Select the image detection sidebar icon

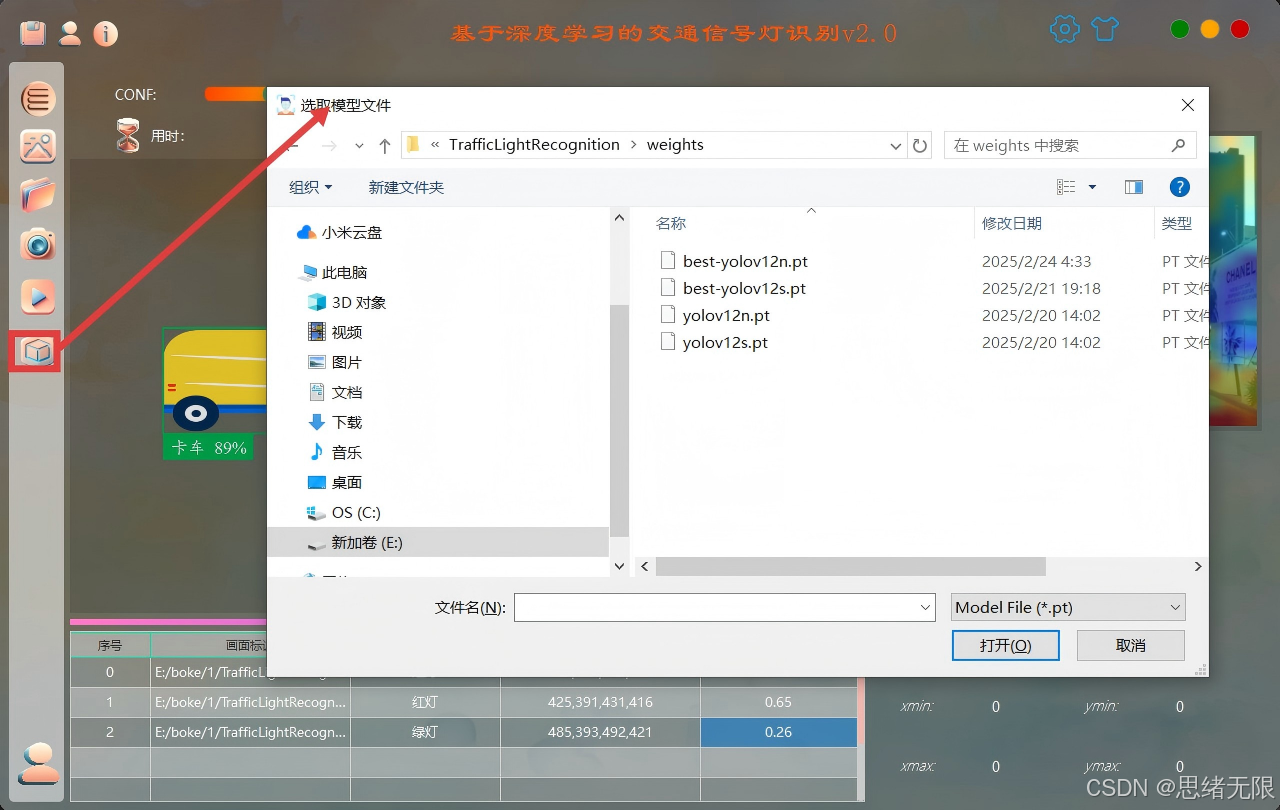click(x=38, y=147)
